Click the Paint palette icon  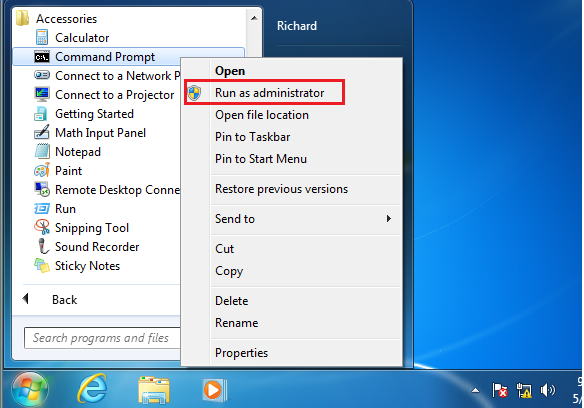click(42, 171)
